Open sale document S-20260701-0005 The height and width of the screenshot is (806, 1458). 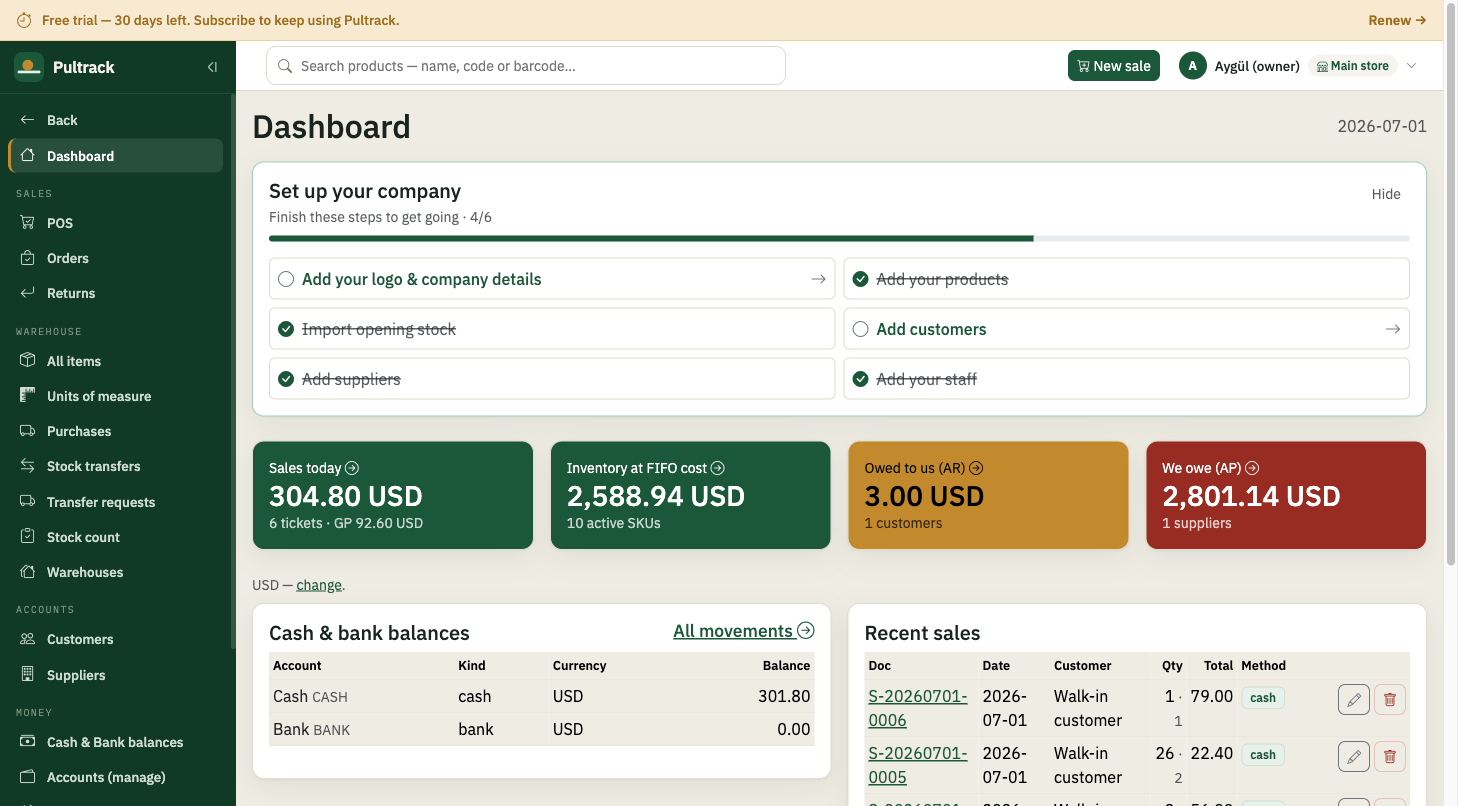917,765
